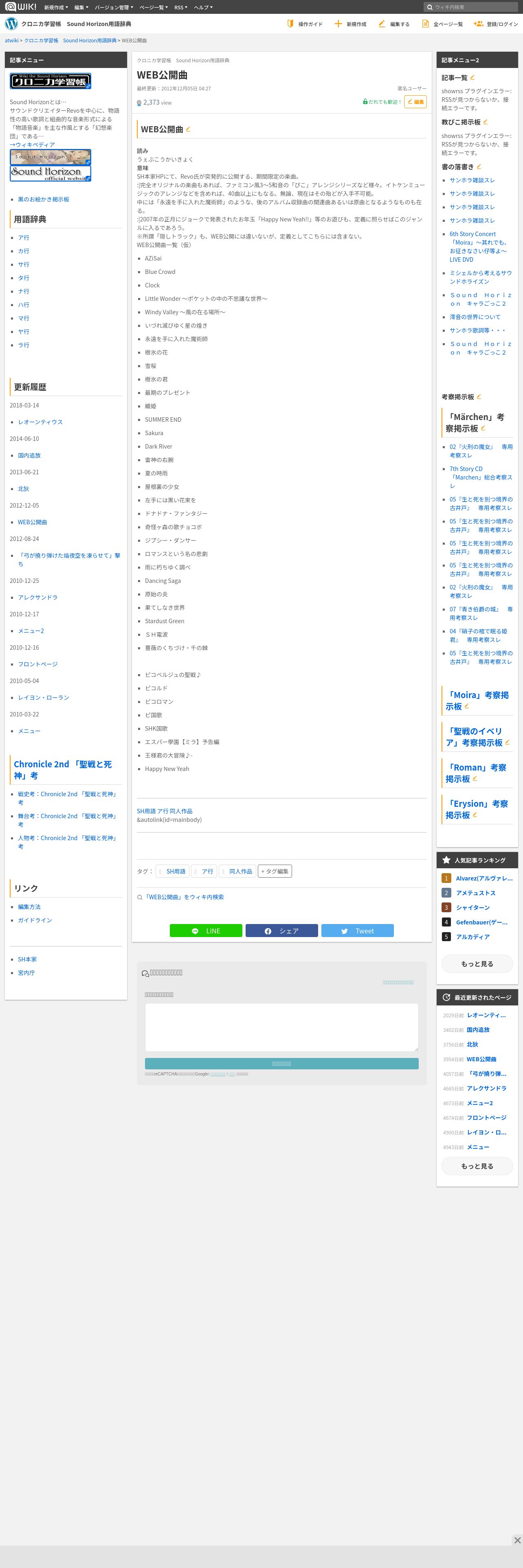Open the ラ行 glossary index
Image resolution: width=523 pixels, height=1568 pixels.
[x=23, y=344]
